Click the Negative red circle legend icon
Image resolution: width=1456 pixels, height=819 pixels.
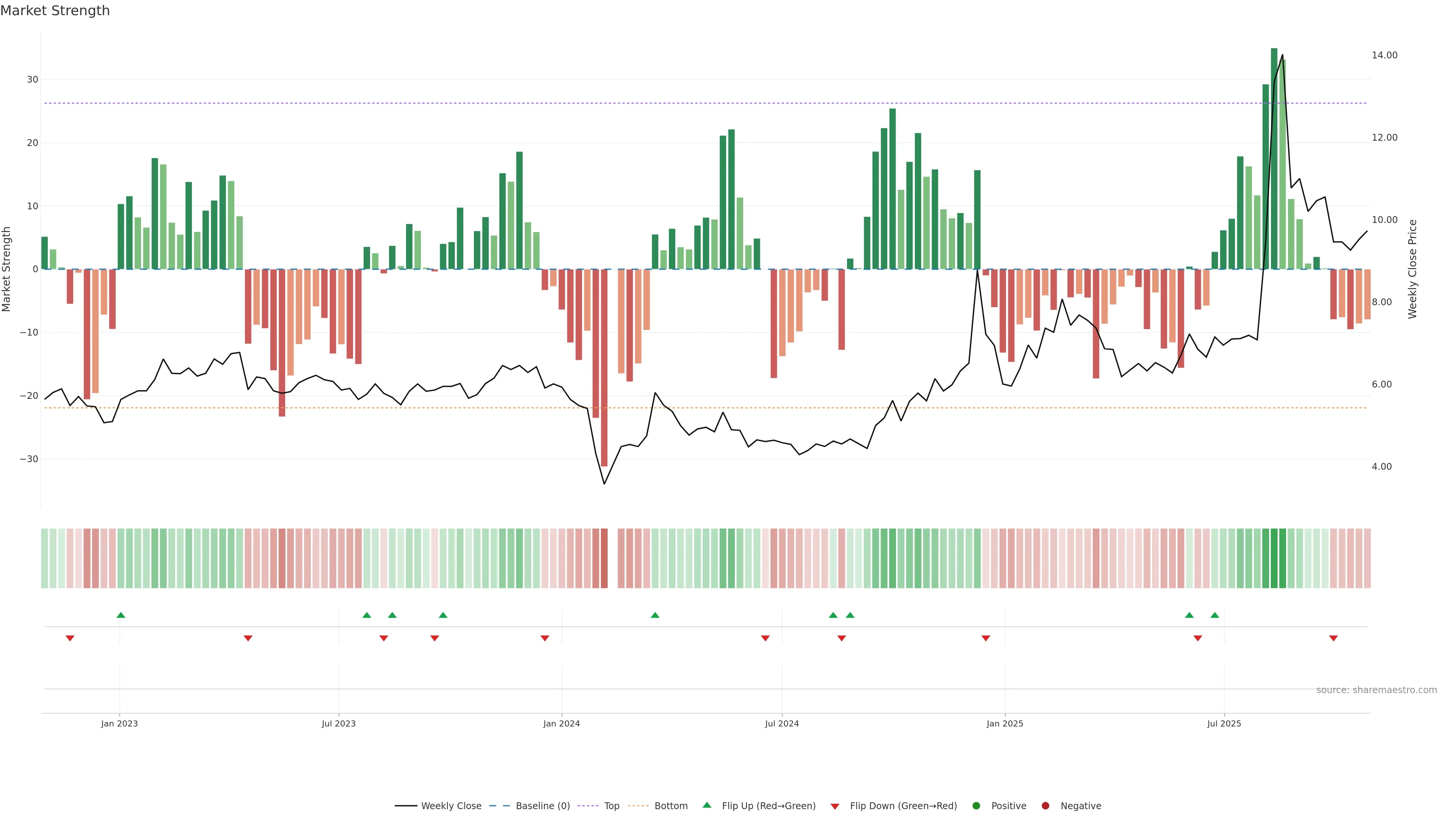[x=1045, y=806]
